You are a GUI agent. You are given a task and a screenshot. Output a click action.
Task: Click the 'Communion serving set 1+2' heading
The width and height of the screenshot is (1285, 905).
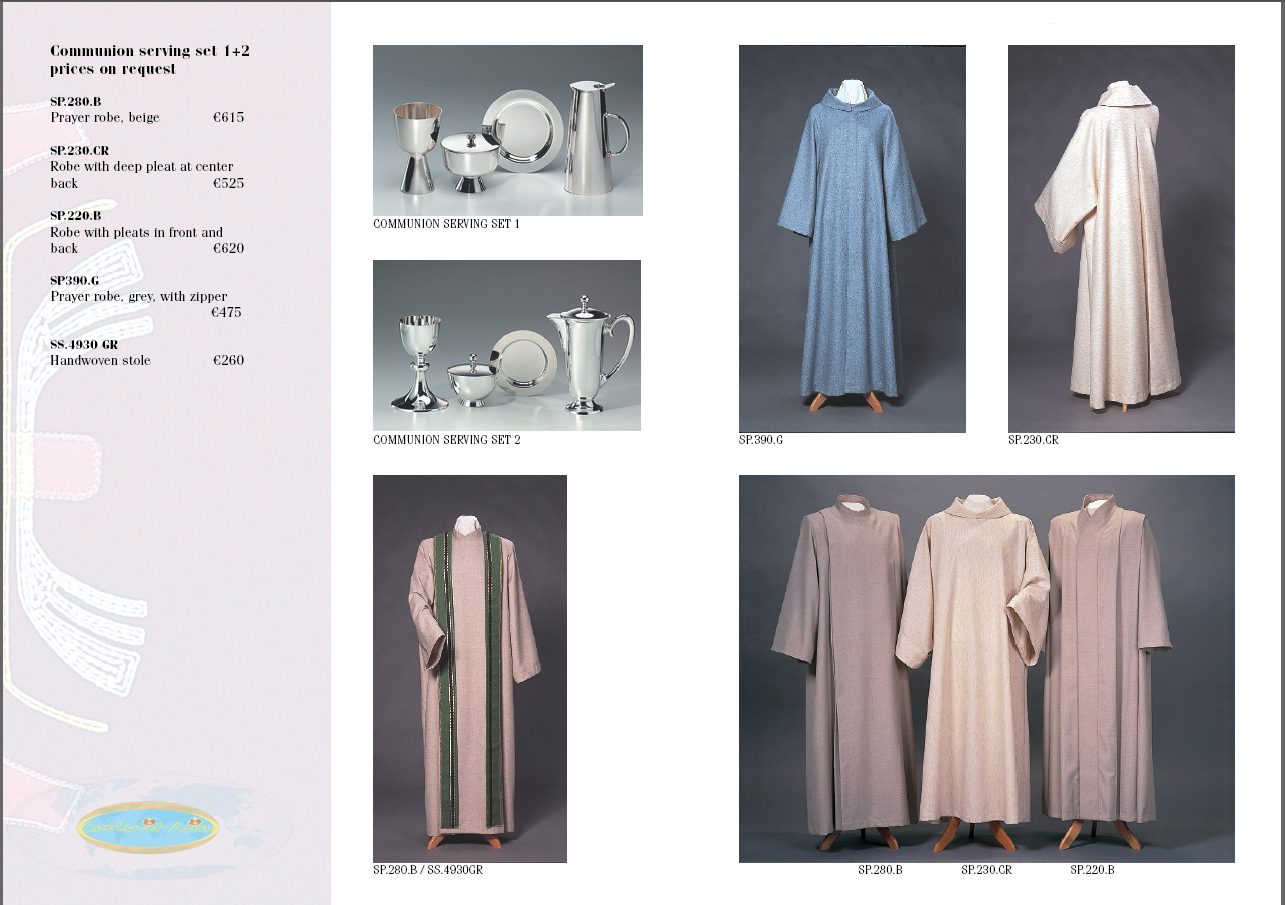click(149, 51)
